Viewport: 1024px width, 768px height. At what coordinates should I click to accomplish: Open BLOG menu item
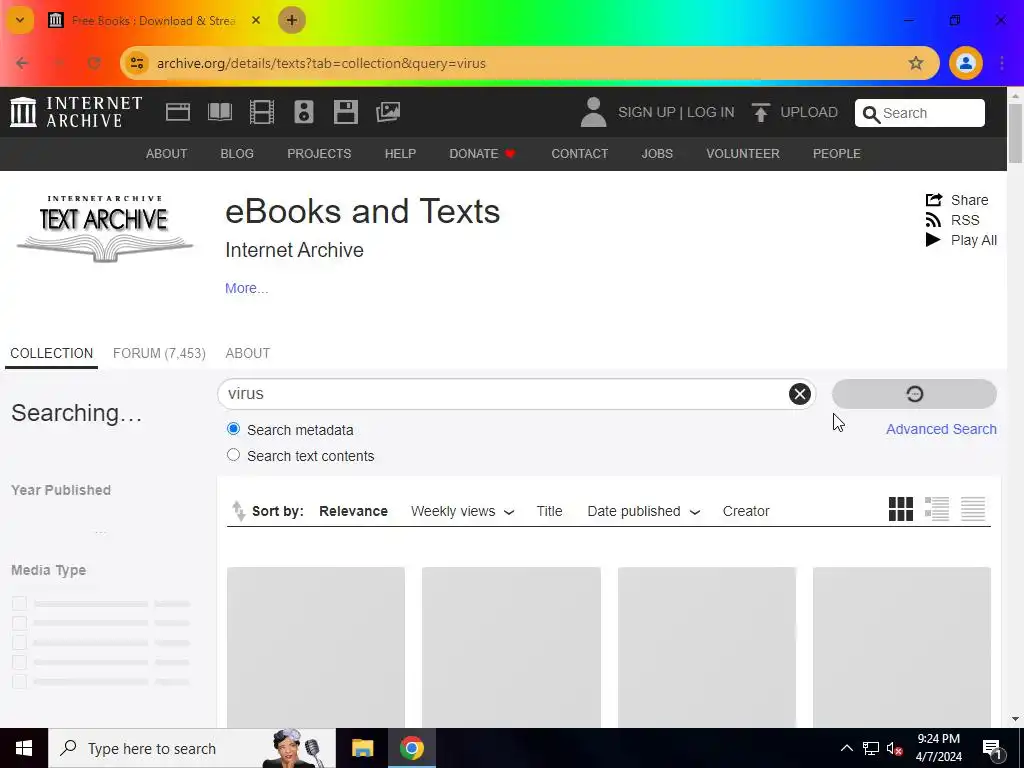point(237,153)
